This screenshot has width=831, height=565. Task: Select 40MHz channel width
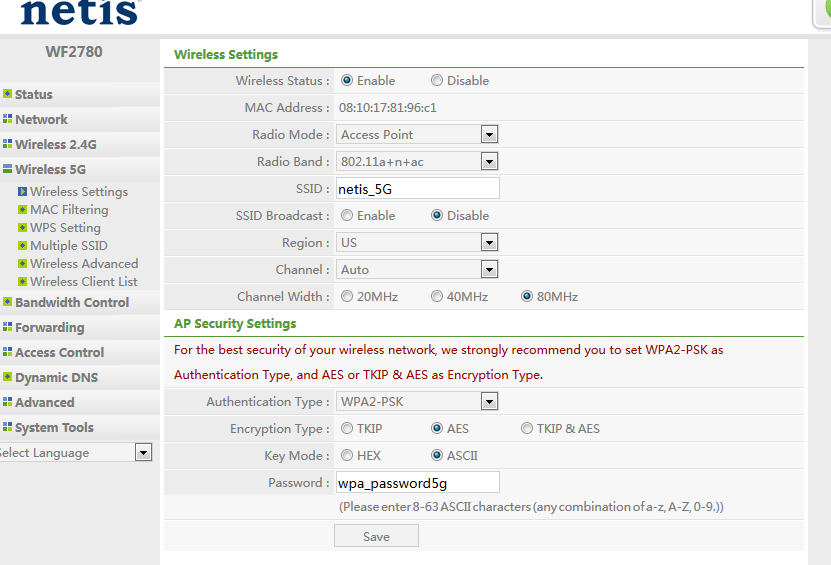(437, 296)
